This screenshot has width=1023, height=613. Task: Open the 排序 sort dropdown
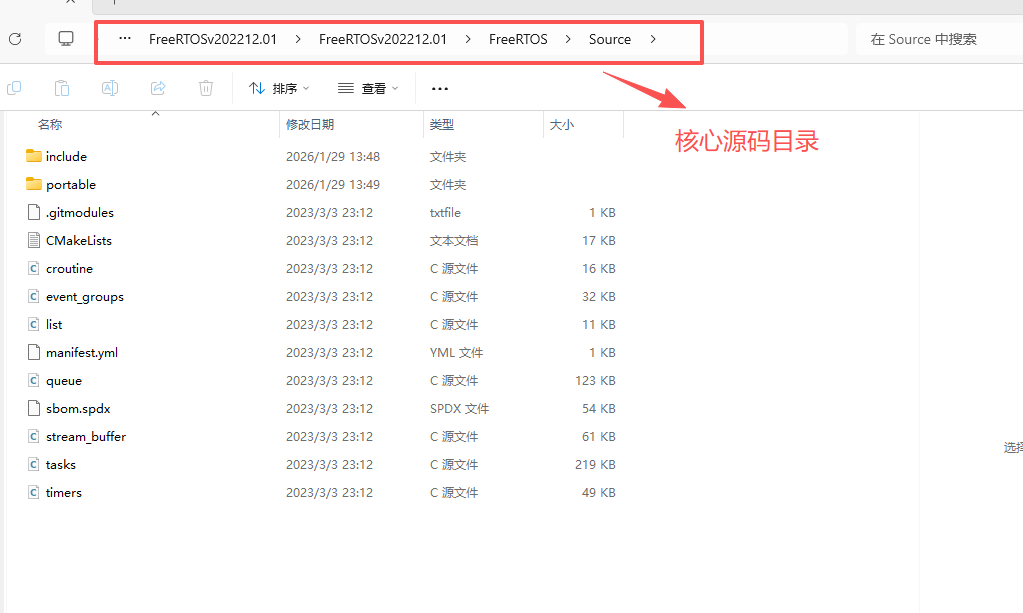pos(279,89)
